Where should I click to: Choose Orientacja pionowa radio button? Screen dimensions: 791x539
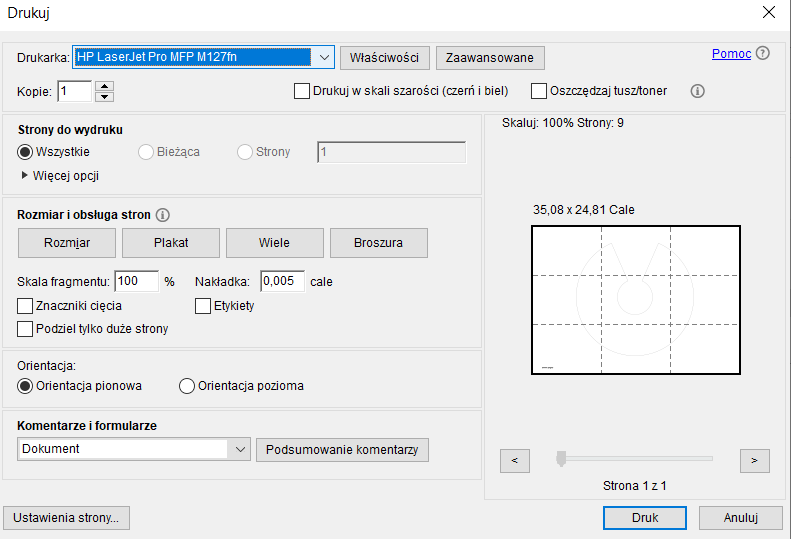click(x=25, y=386)
